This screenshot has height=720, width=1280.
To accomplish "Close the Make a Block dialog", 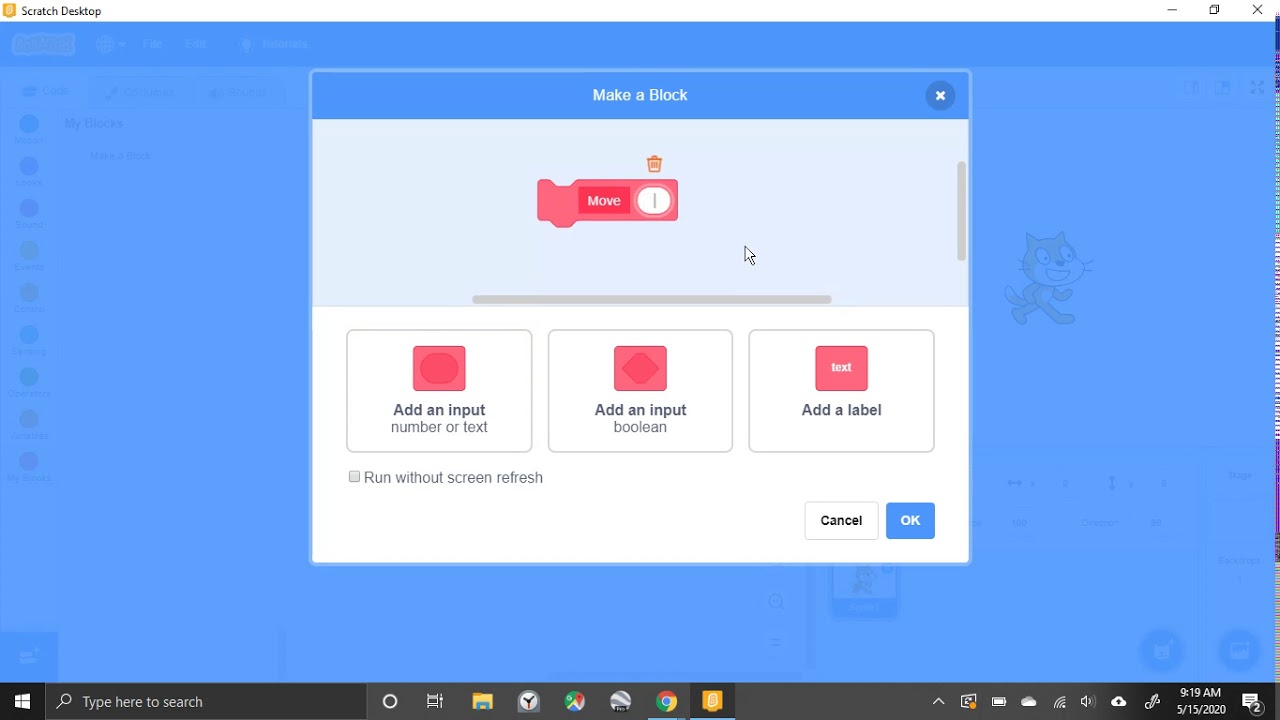I will [x=940, y=96].
